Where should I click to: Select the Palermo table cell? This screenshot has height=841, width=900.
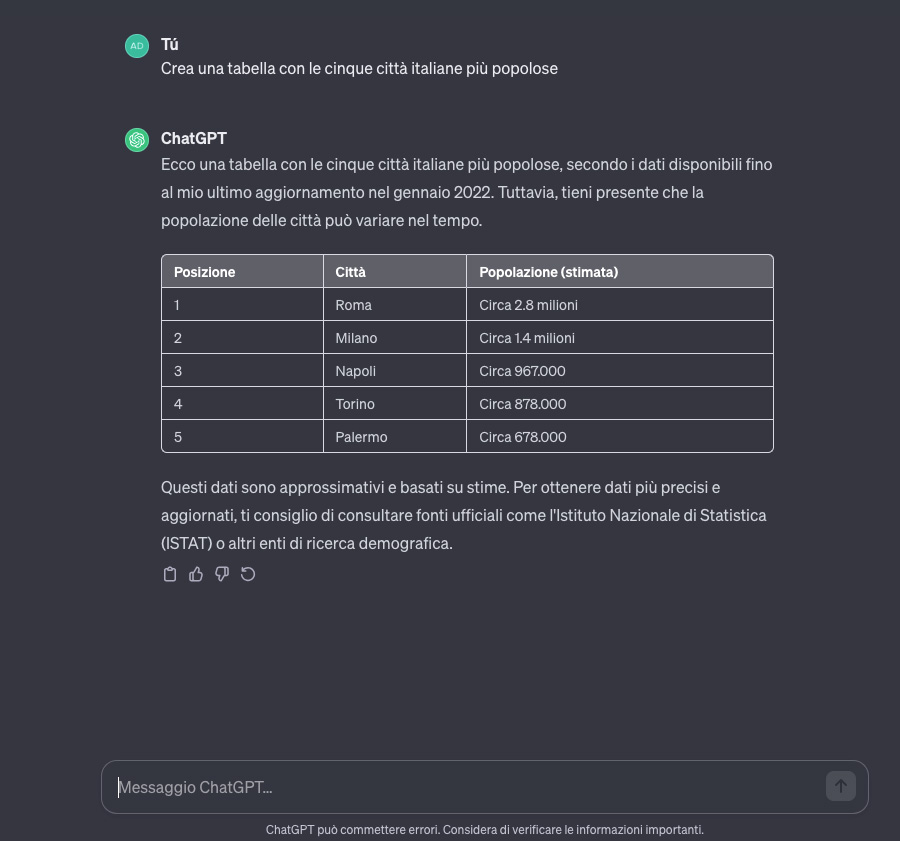pyautogui.click(x=361, y=437)
